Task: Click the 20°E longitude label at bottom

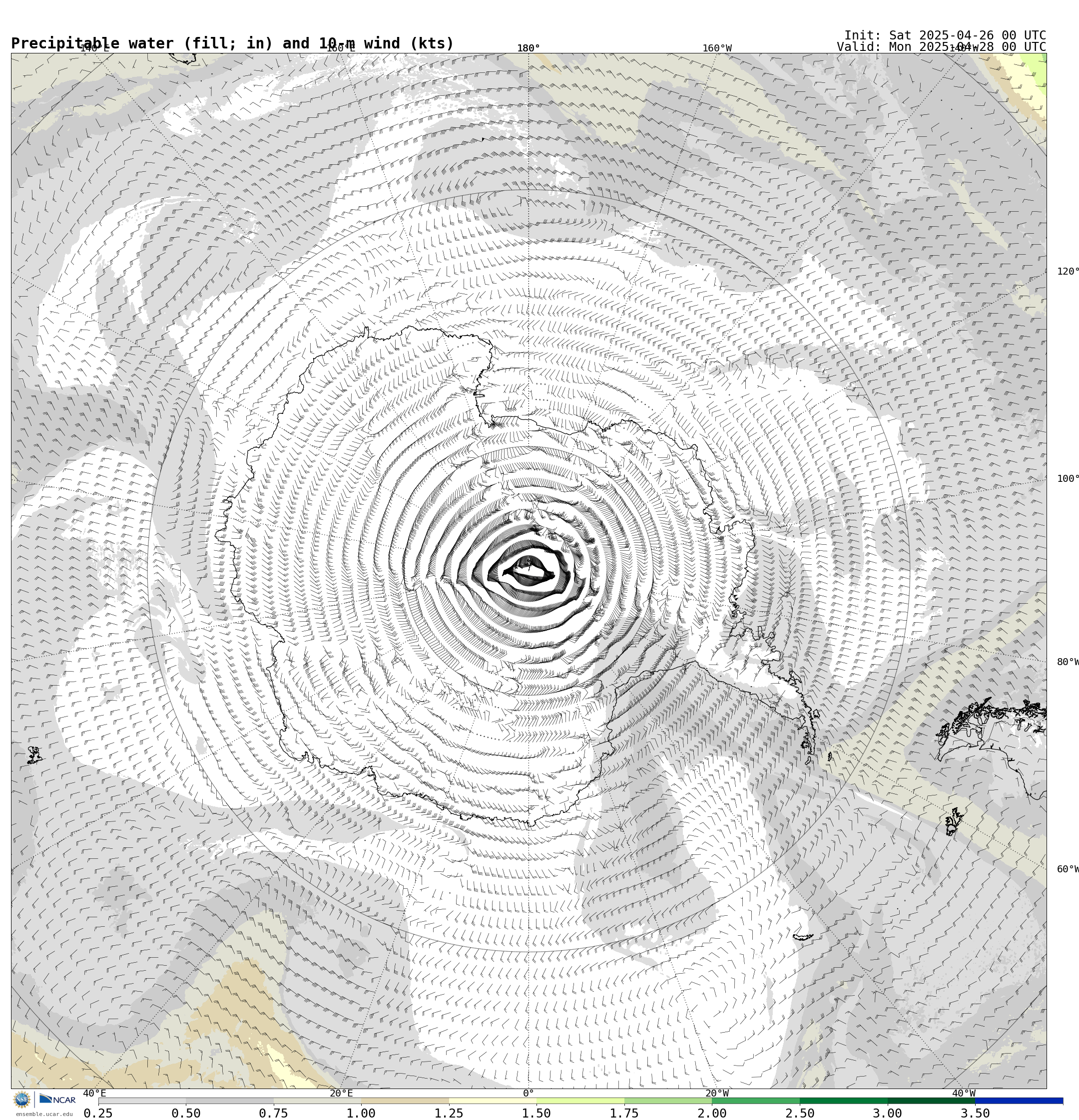Action: 341,1093
